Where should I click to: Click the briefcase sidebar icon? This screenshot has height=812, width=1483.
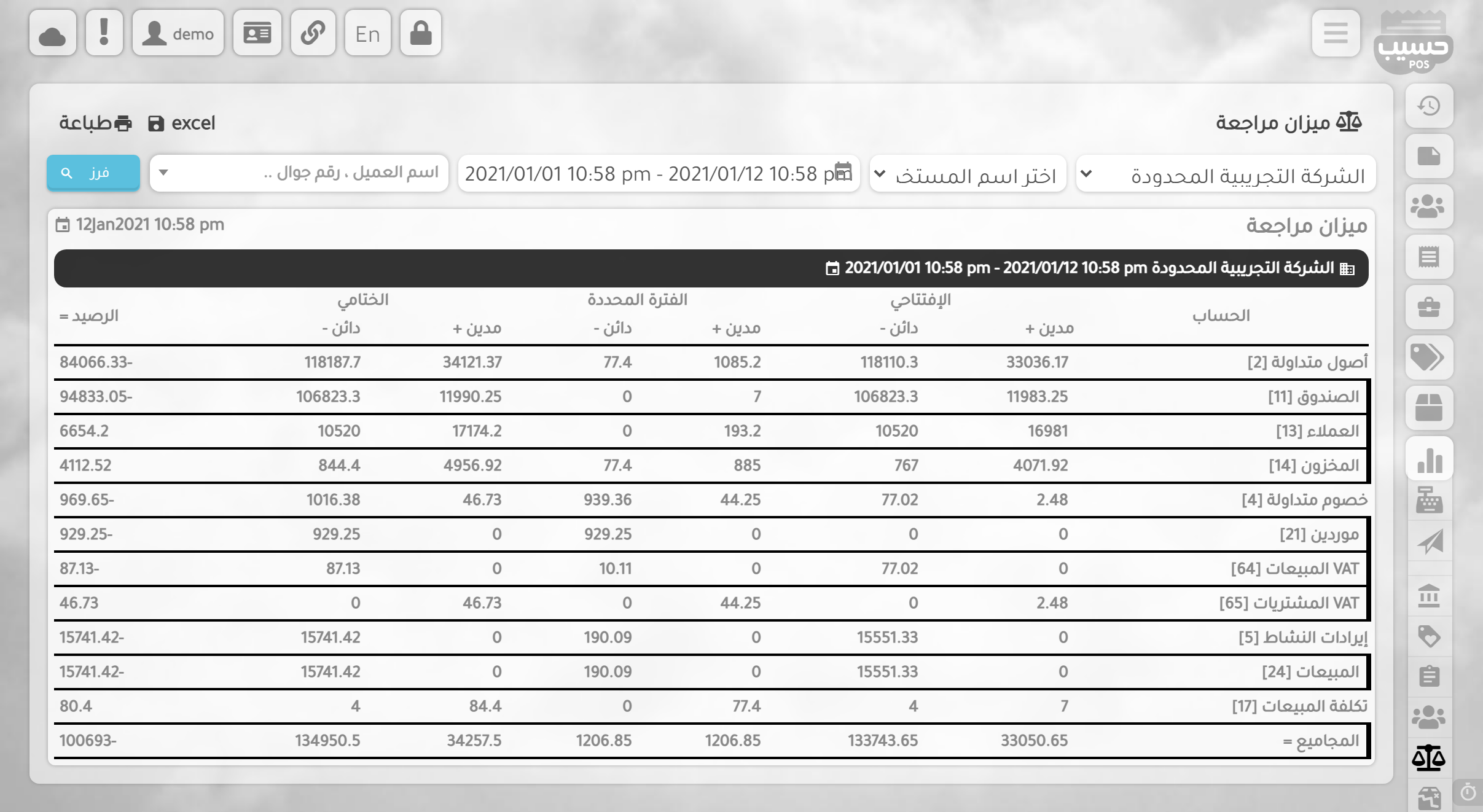point(1429,307)
